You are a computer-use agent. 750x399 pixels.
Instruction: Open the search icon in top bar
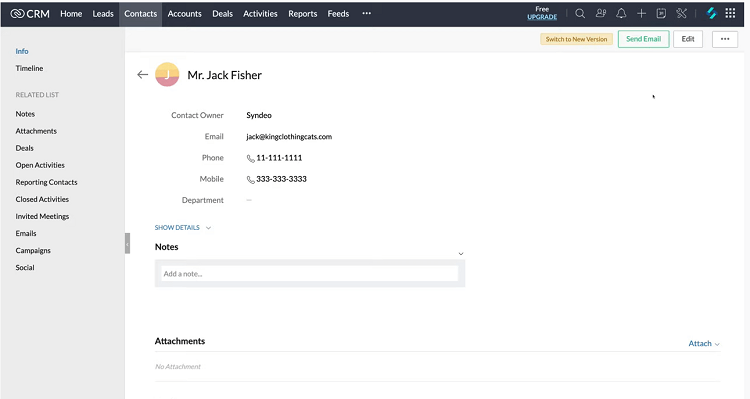(580, 14)
